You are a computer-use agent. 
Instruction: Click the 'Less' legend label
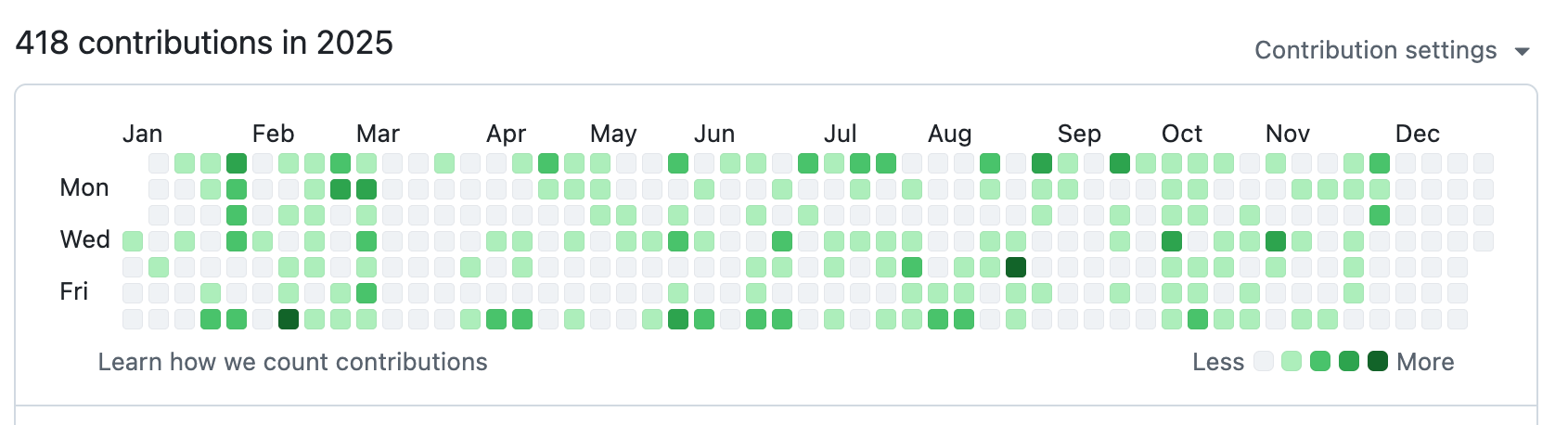pyautogui.click(x=1217, y=362)
